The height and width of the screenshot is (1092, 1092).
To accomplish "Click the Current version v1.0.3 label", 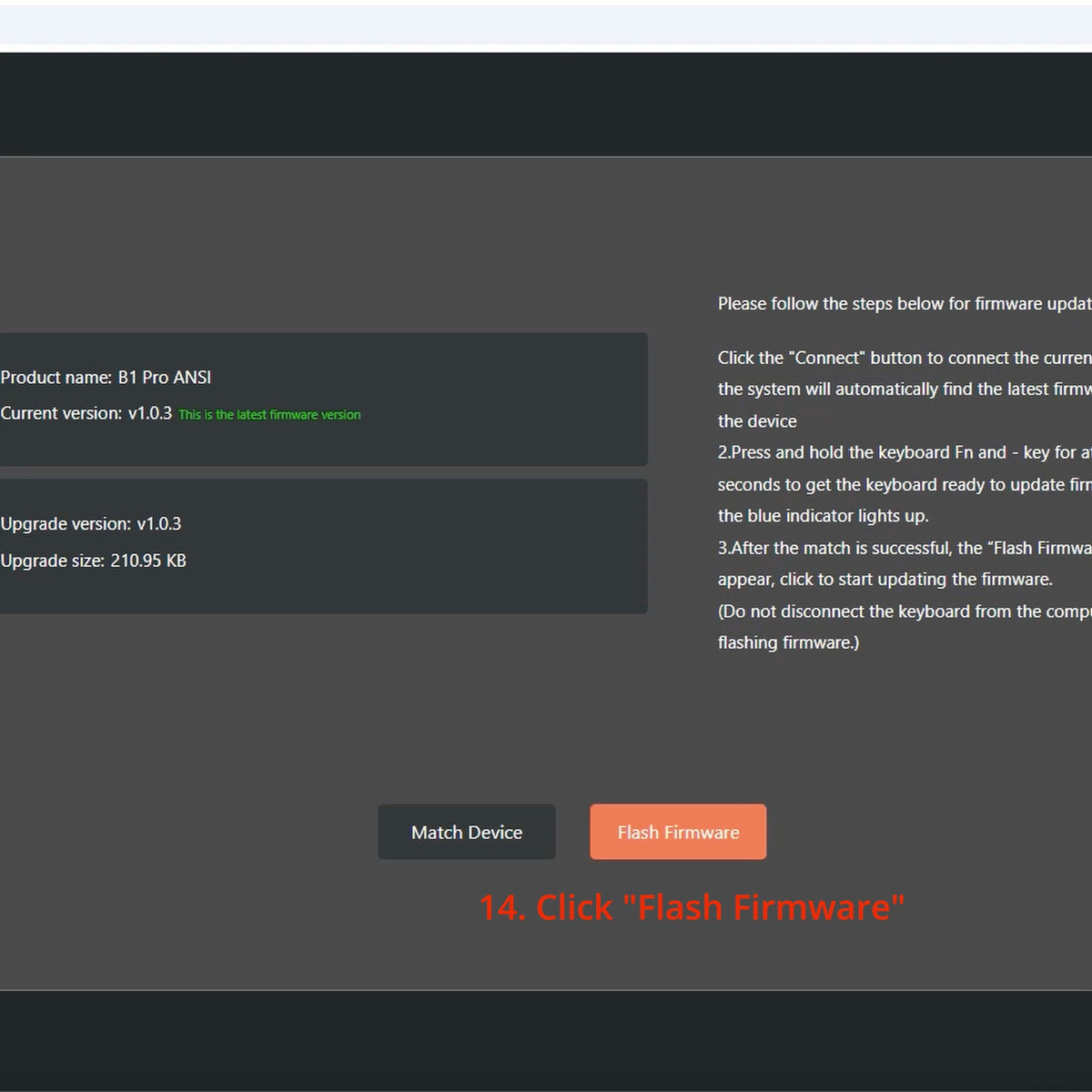I will [x=86, y=413].
